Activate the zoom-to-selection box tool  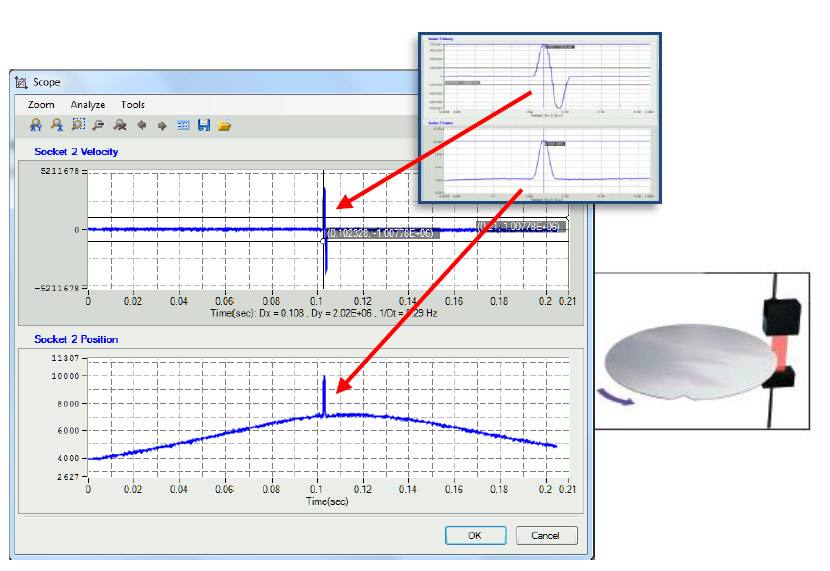pyautogui.click(x=78, y=125)
